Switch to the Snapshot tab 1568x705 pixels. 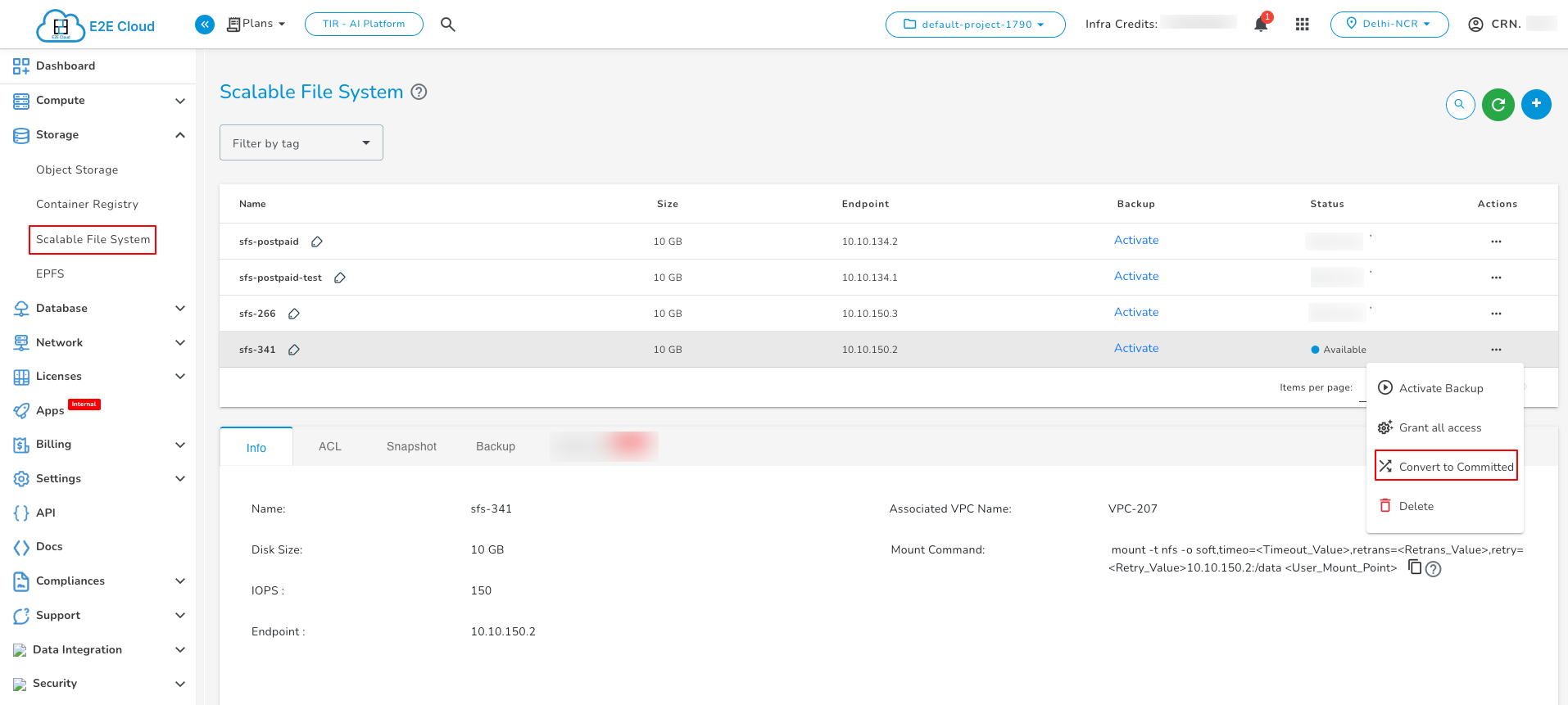411,446
